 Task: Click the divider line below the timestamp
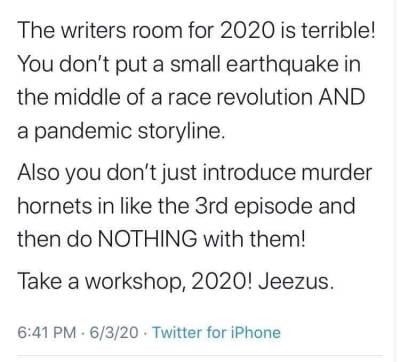tap(200, 356)
